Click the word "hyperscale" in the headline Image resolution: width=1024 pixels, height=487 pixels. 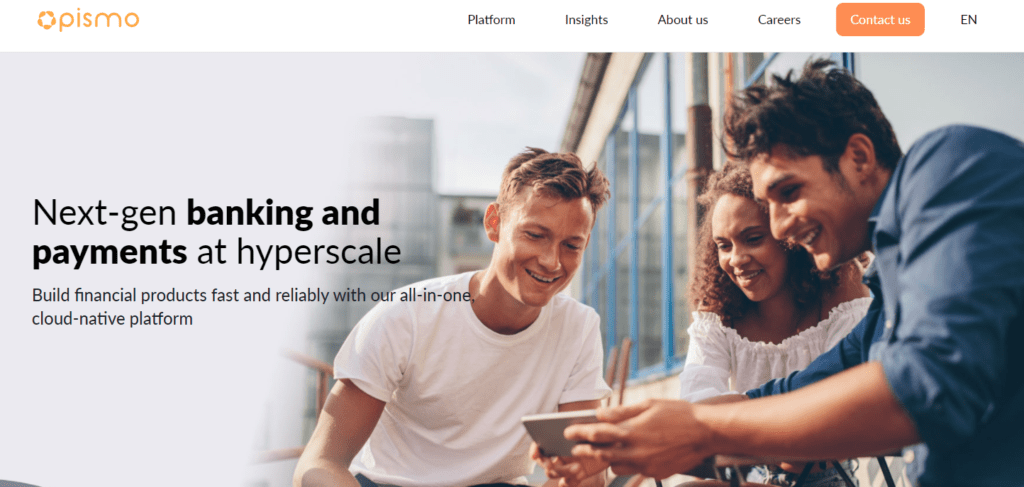(318, 252)
